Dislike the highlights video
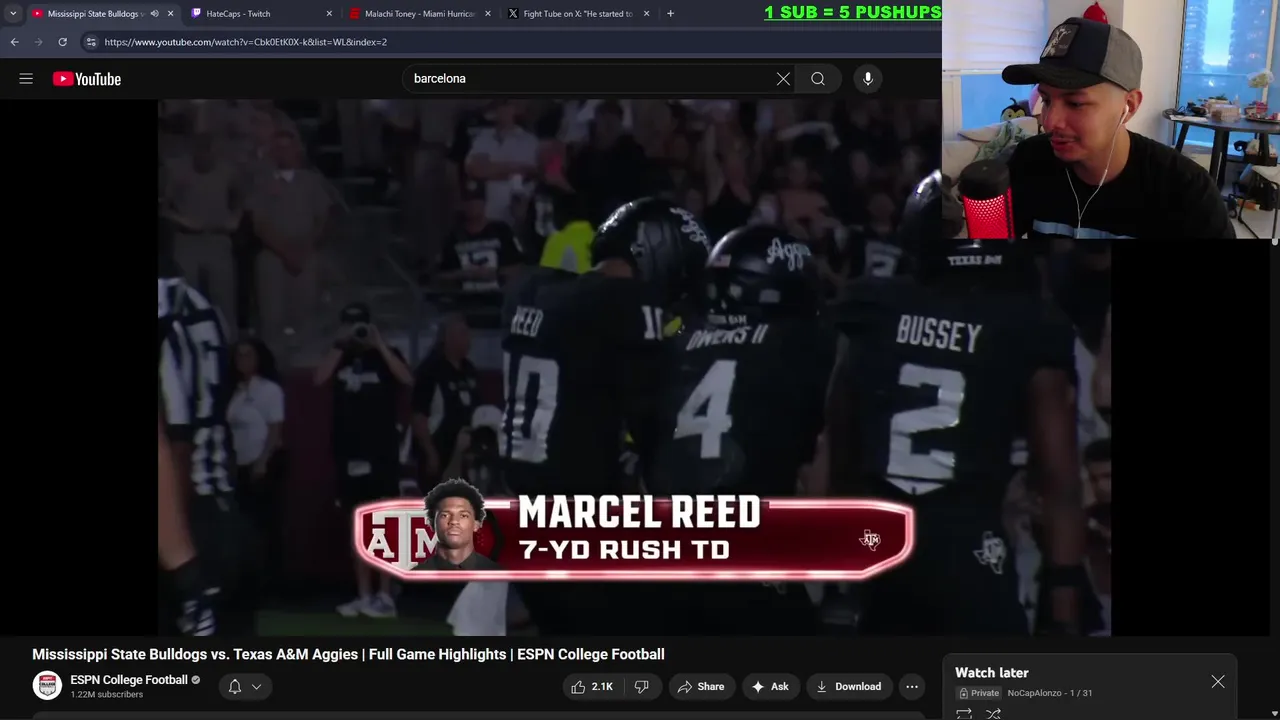The width and height of the screenshot is (1280, 720). (x=642, y=687)
